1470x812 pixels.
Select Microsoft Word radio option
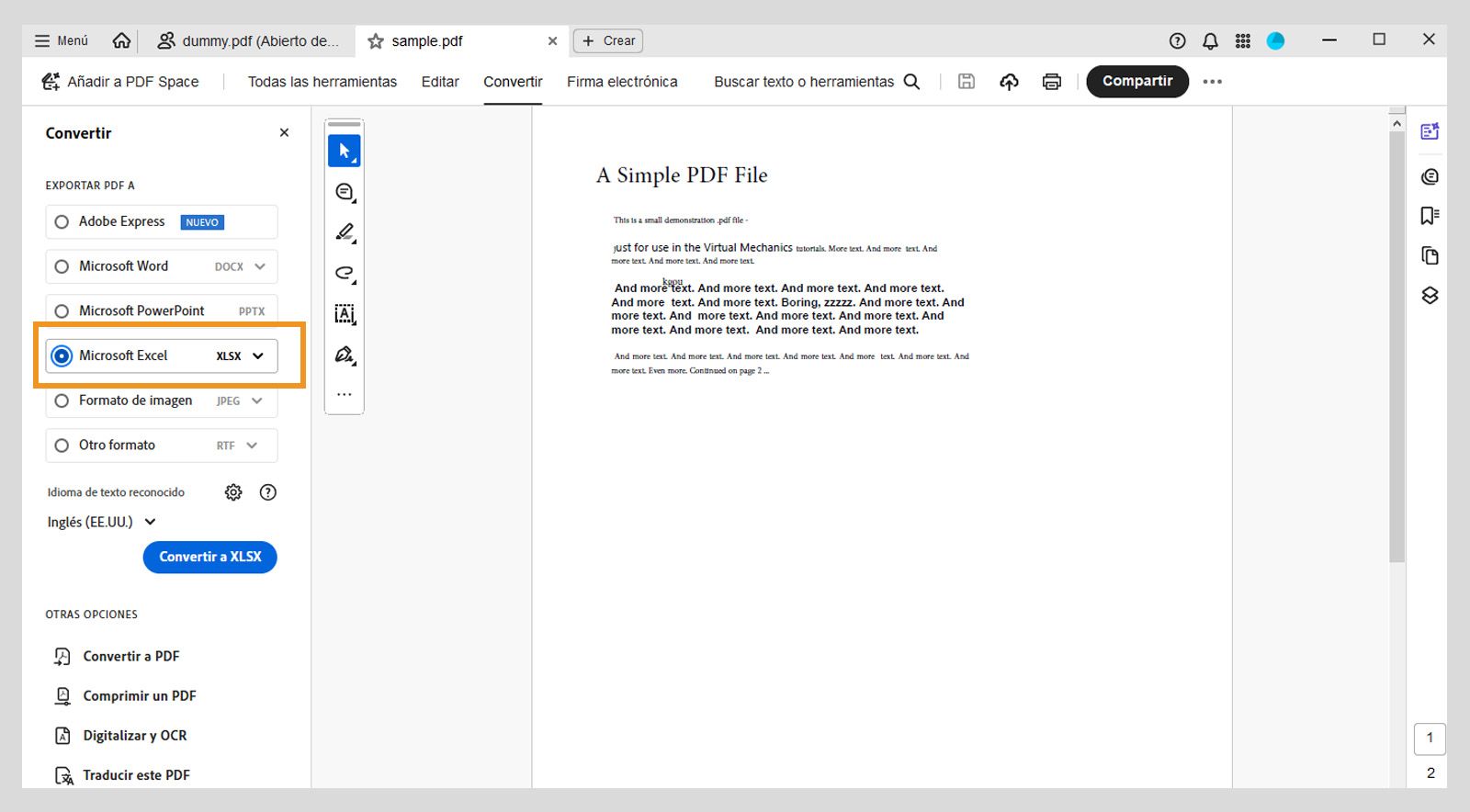[x=62, y=266]
